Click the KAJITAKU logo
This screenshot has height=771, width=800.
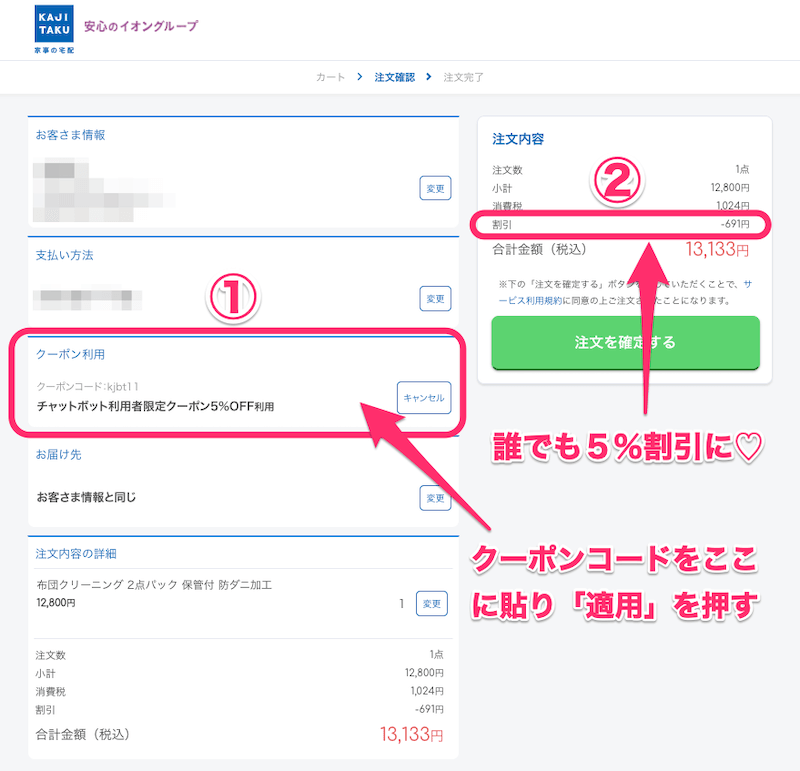[x=54, y=29]
